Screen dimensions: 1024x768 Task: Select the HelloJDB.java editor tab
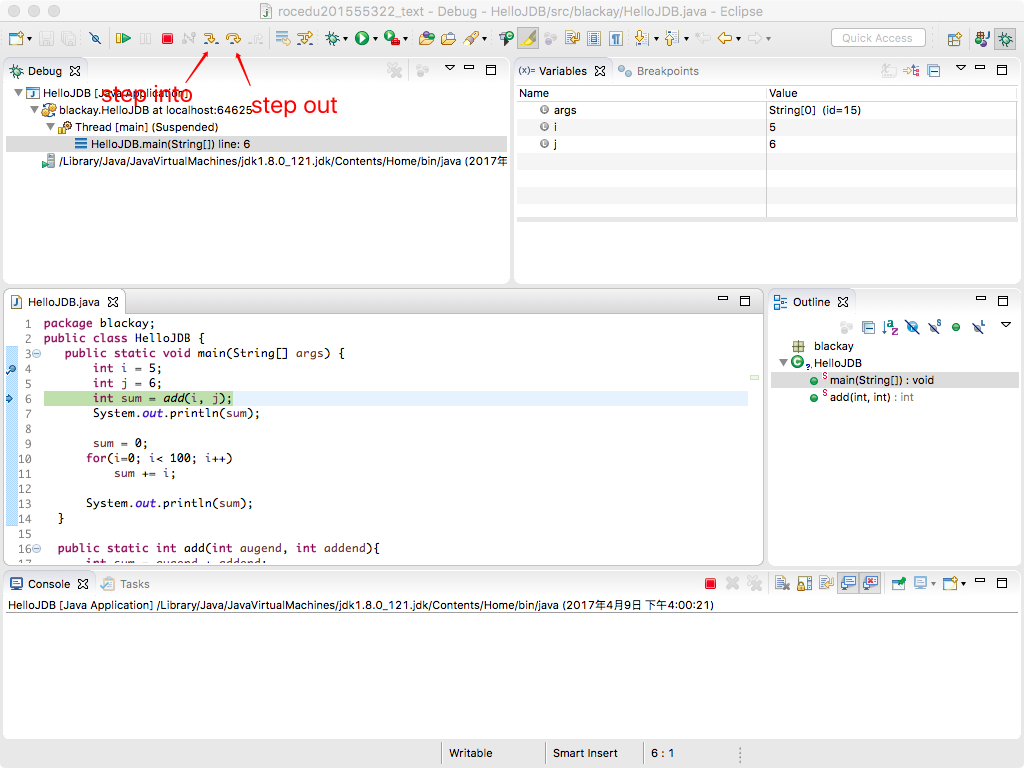click(64, 302)
